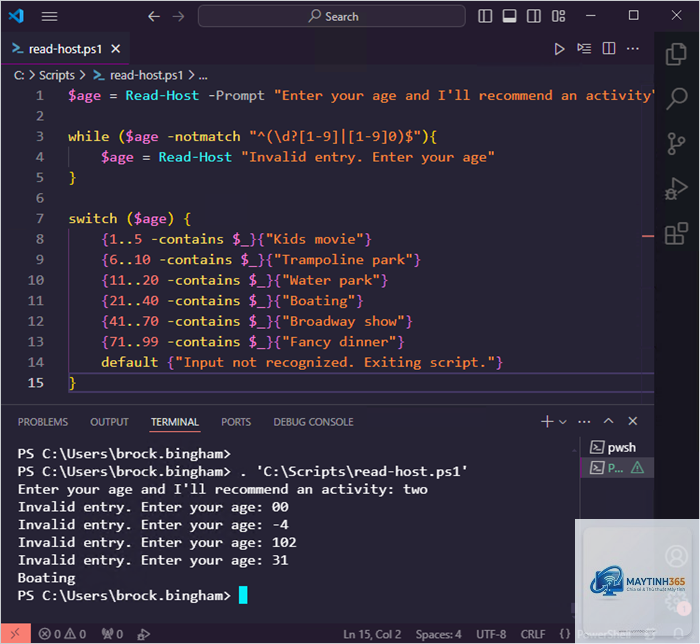Select the pwsh terminal instance

tap(617, 447)
